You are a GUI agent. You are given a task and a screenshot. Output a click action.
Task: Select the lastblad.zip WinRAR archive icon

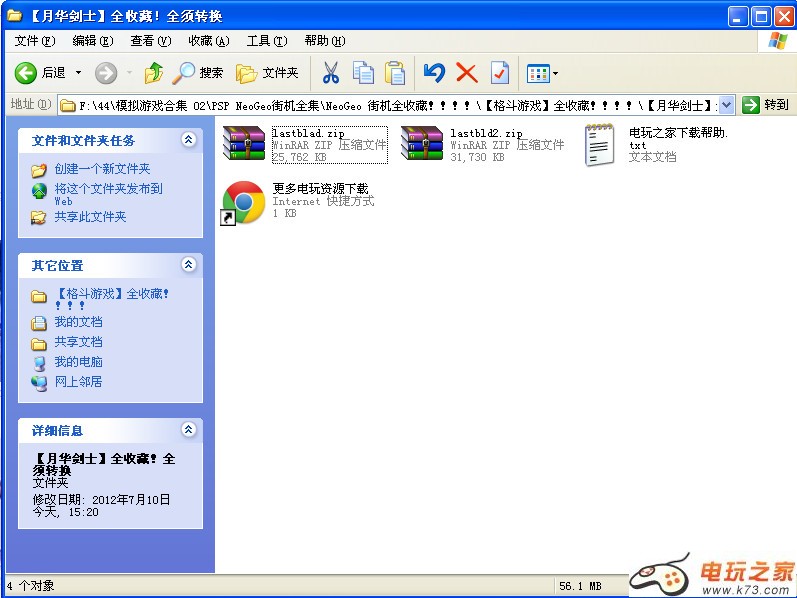(244, 143)
